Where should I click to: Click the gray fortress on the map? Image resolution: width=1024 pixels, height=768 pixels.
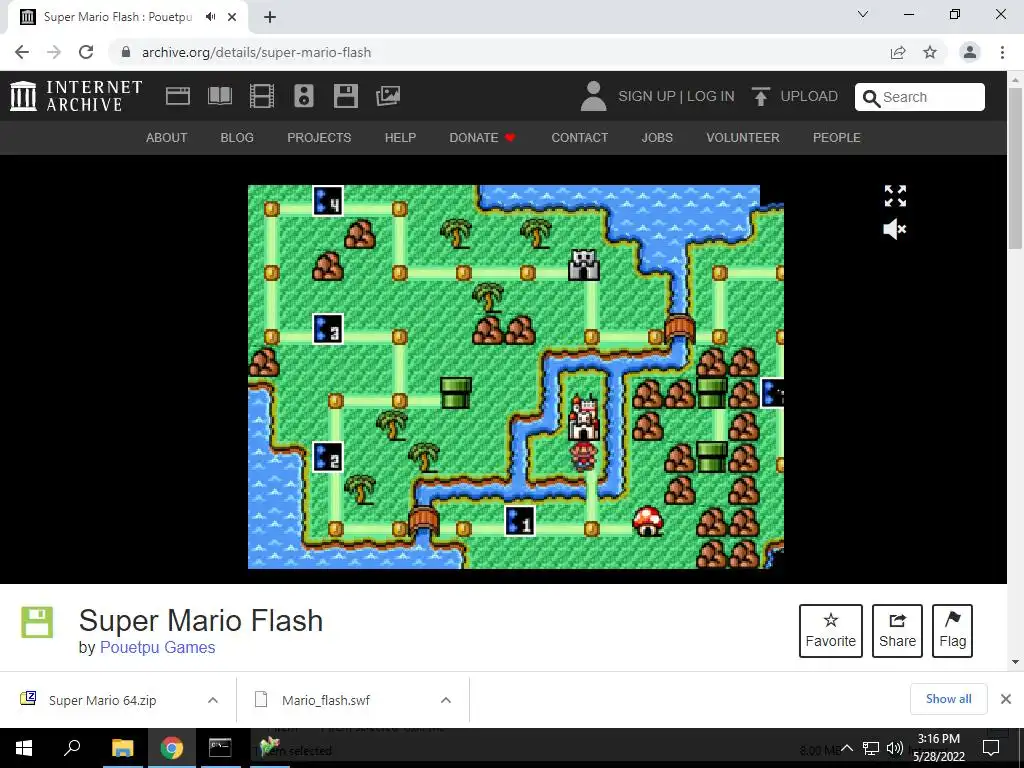click(x=584, y=265)
